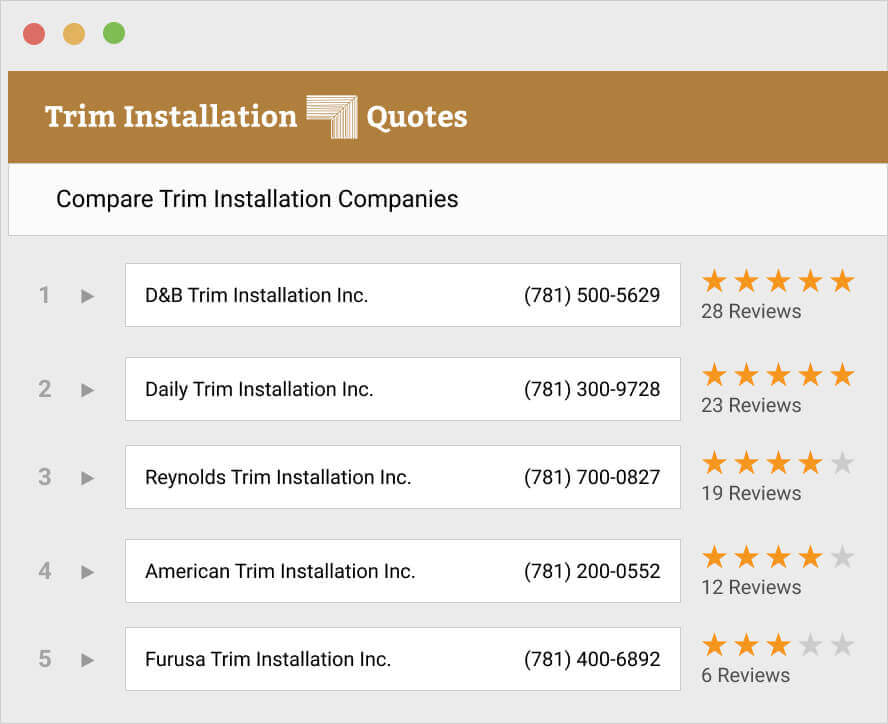Select the first star rating for D&B Trim Installation

pyautogui.click(x=714, y=281)
